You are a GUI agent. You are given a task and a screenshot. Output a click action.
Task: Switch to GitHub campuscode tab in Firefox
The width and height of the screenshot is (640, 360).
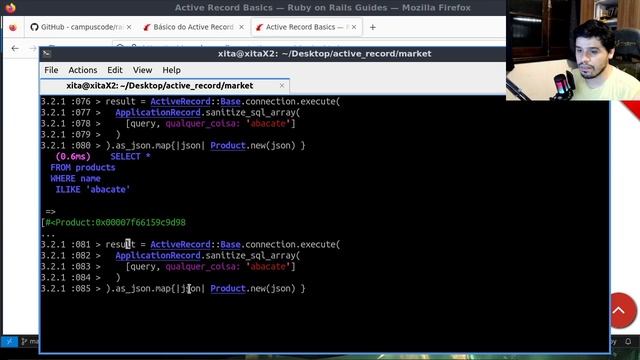coord(82,27)
